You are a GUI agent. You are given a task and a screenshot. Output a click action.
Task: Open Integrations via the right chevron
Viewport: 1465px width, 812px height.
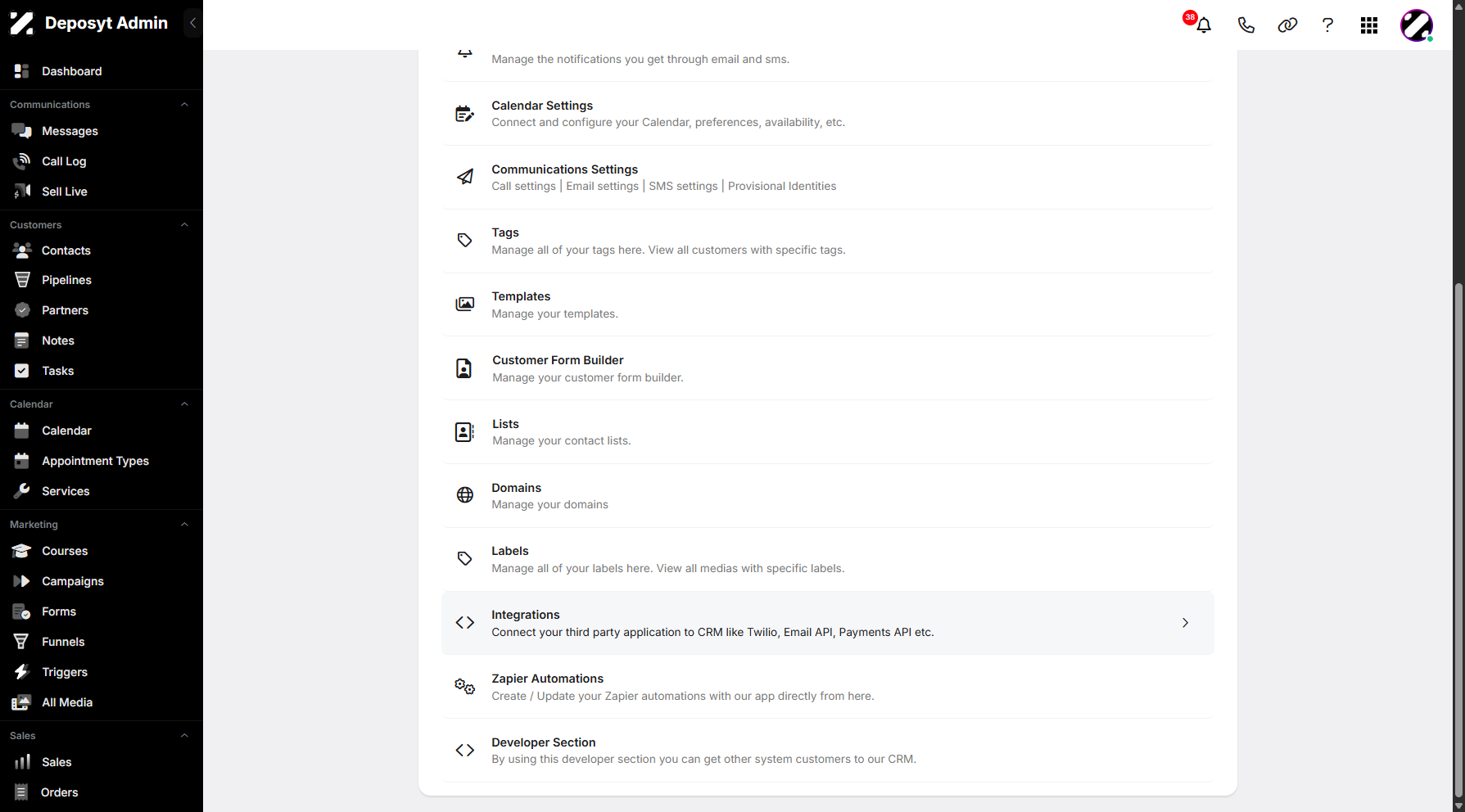tap(1185, 623)
